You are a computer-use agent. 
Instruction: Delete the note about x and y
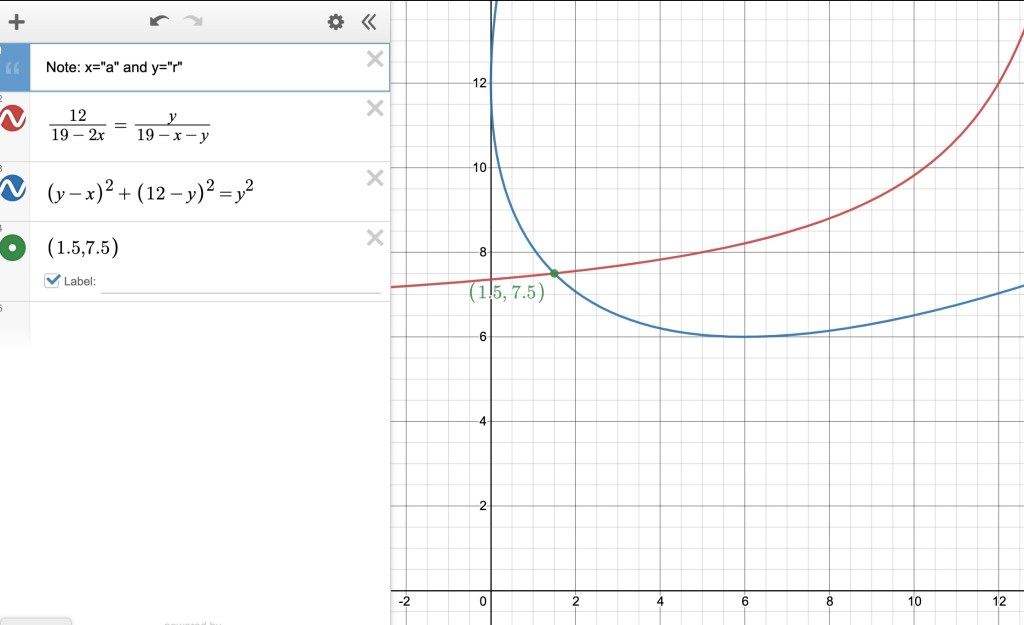click(x=375, y=59)
